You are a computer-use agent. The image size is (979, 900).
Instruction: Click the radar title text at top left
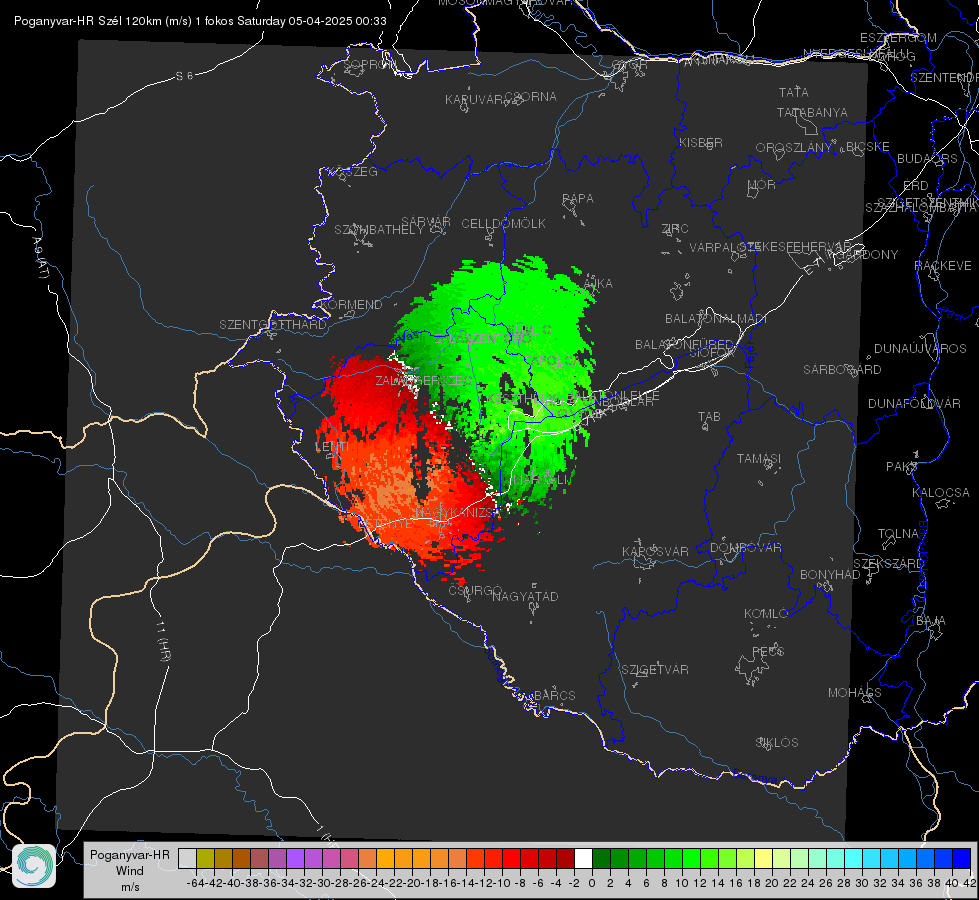(x=200, y=21)
